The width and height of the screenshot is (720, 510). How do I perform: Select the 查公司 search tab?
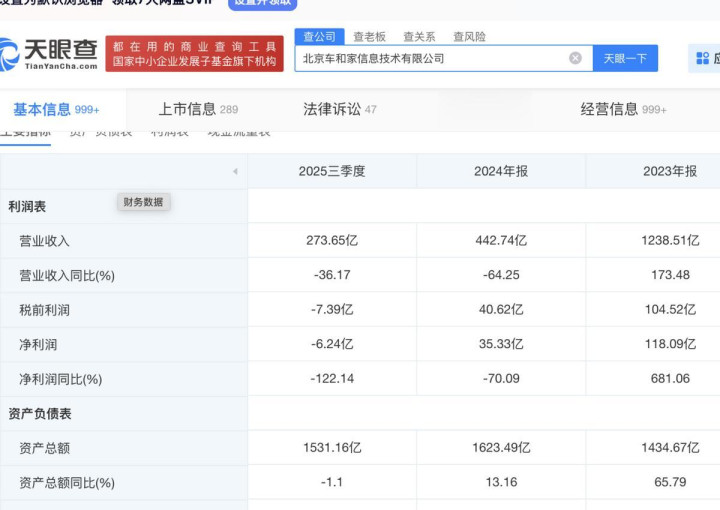click(x=319, y=37)
